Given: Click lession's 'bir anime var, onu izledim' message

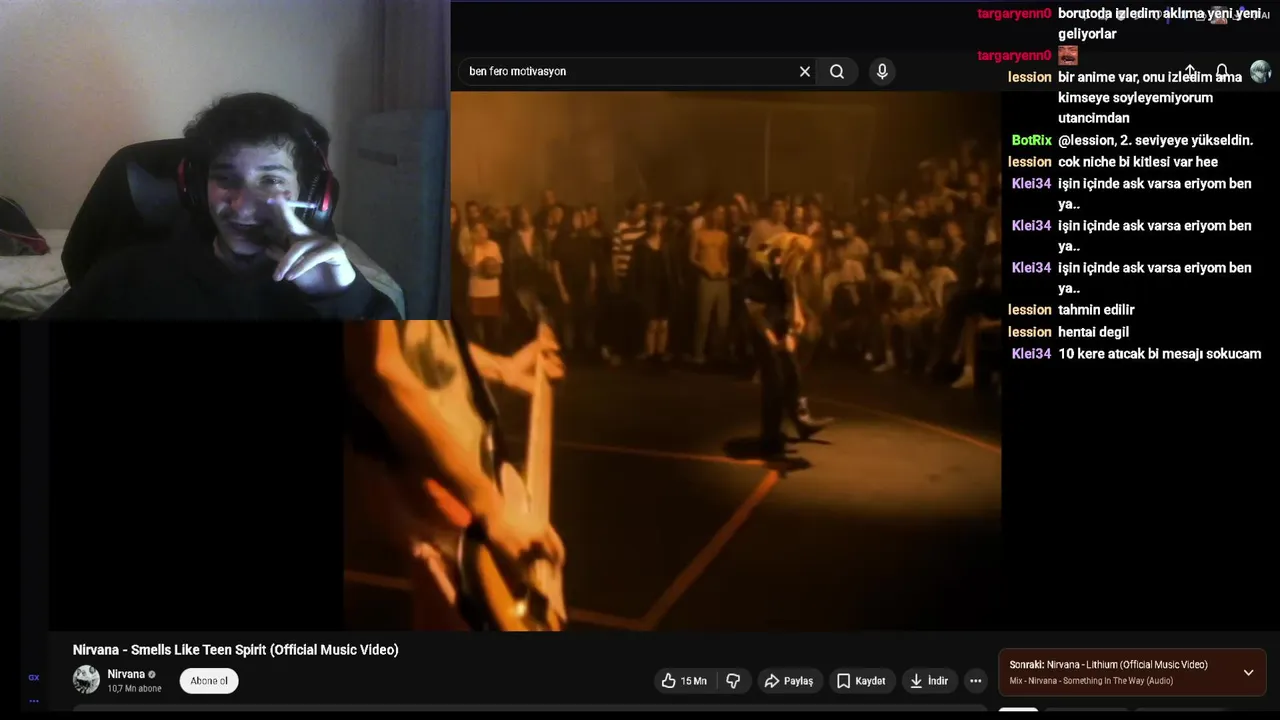Looking at the screenshot, I should tap(1150, 98).
